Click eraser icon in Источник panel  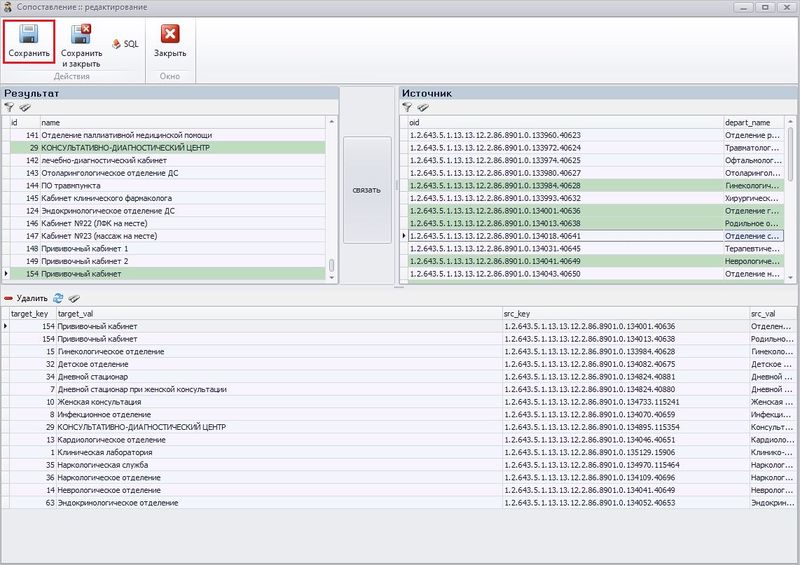point(423,106)
